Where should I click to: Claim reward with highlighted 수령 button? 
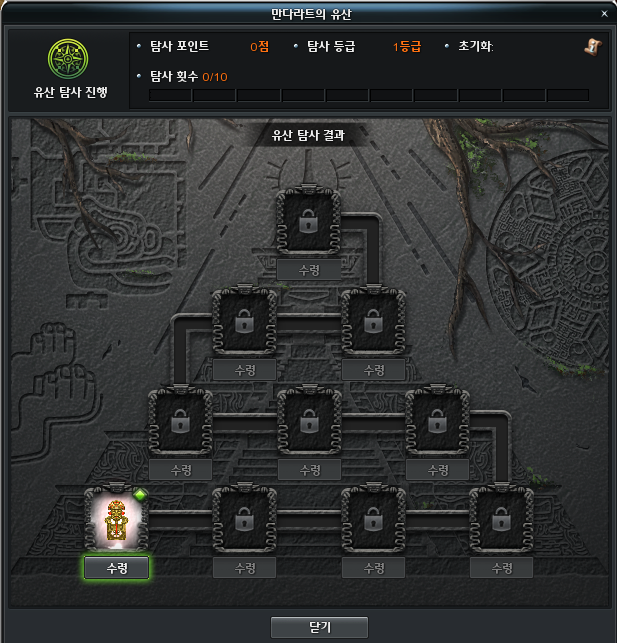(117, 568)
